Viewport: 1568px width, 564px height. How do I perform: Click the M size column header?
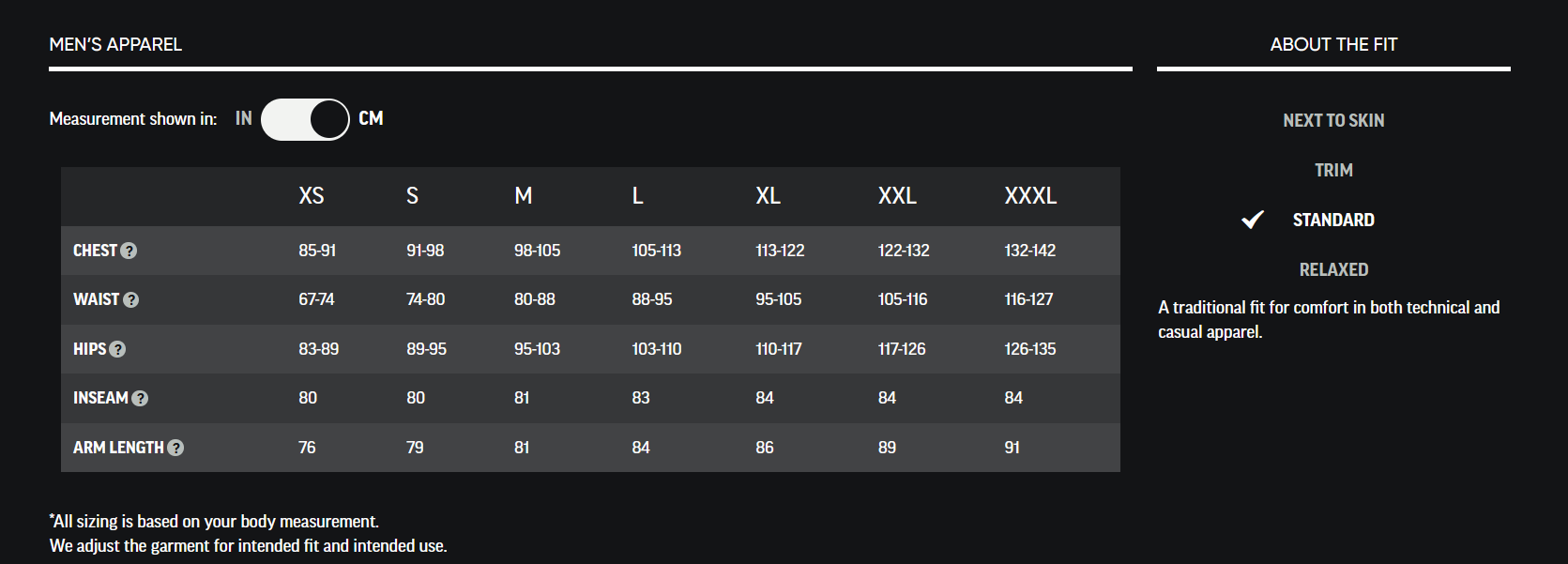pyautogui.click(x=524, y=195)
